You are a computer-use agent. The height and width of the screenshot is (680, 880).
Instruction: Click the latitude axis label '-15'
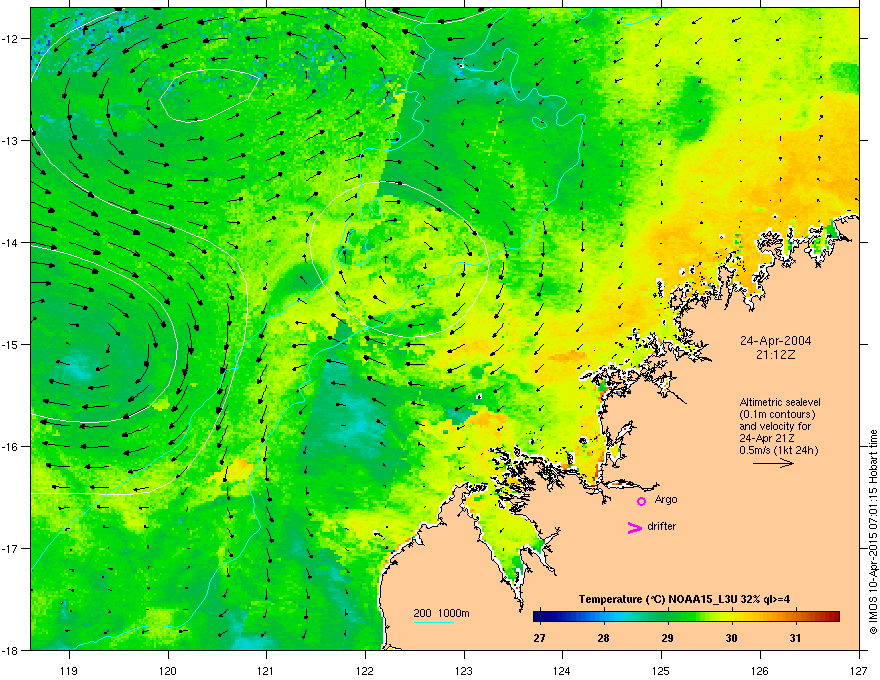click(x=11, y=344)
